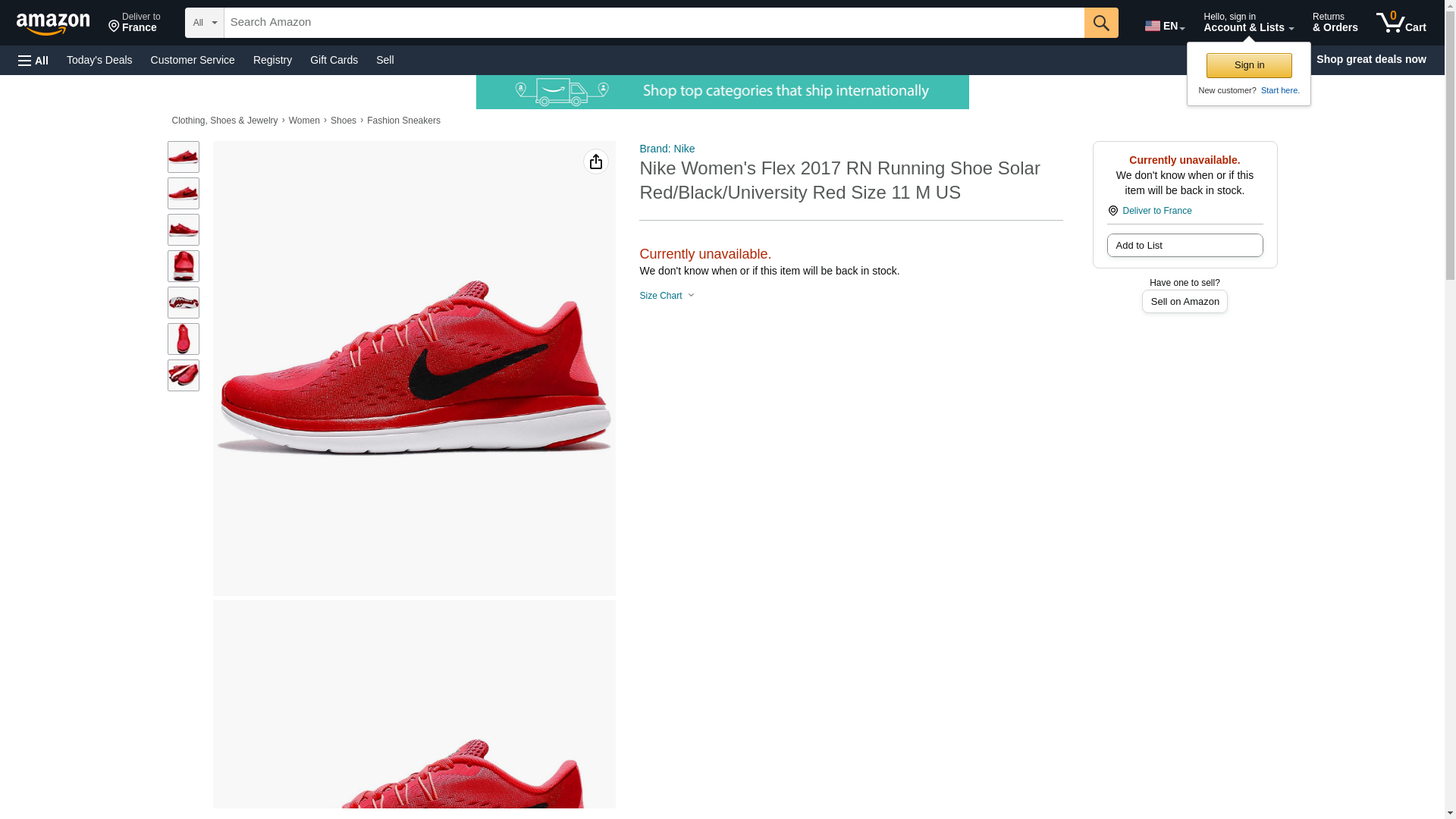Open the shopping cart
Screen dimensions: 1456x819
pos(1401,23)
